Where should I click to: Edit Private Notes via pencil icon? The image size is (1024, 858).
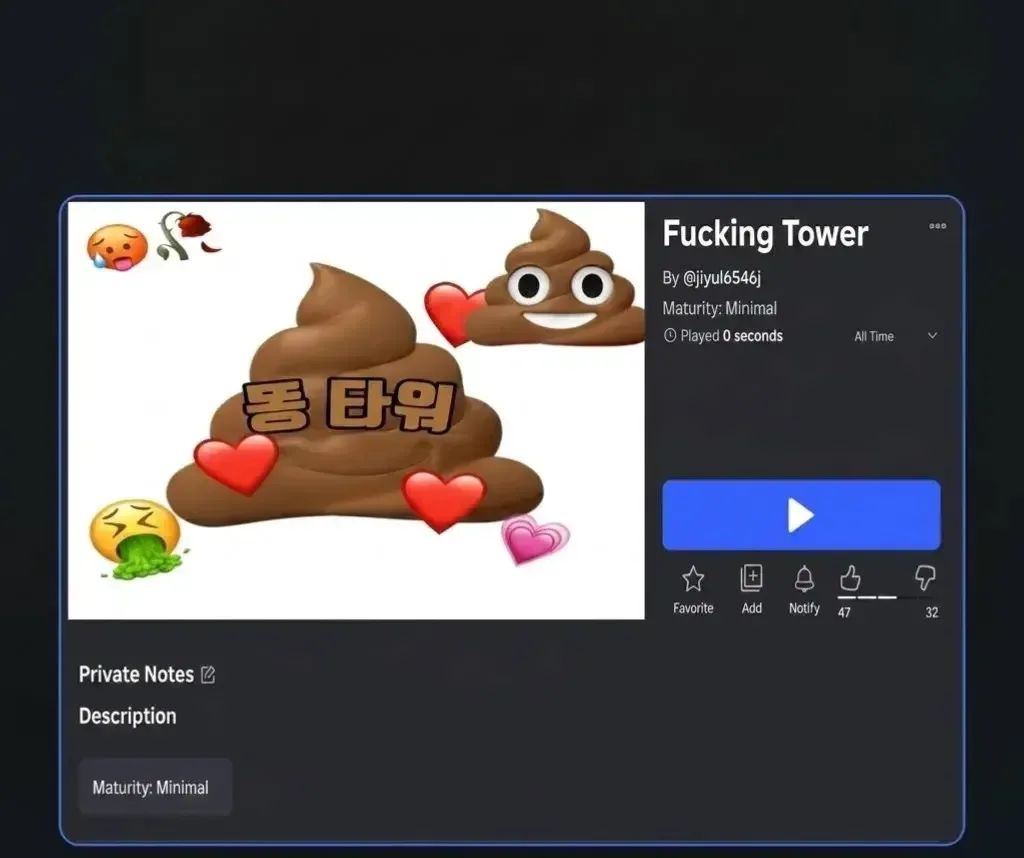(208, 675)
